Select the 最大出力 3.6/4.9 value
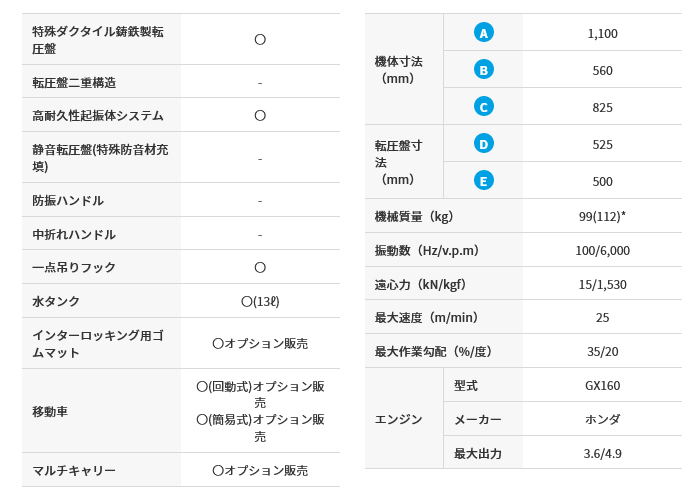The image size is (700, 500). [x=602, y=454]
